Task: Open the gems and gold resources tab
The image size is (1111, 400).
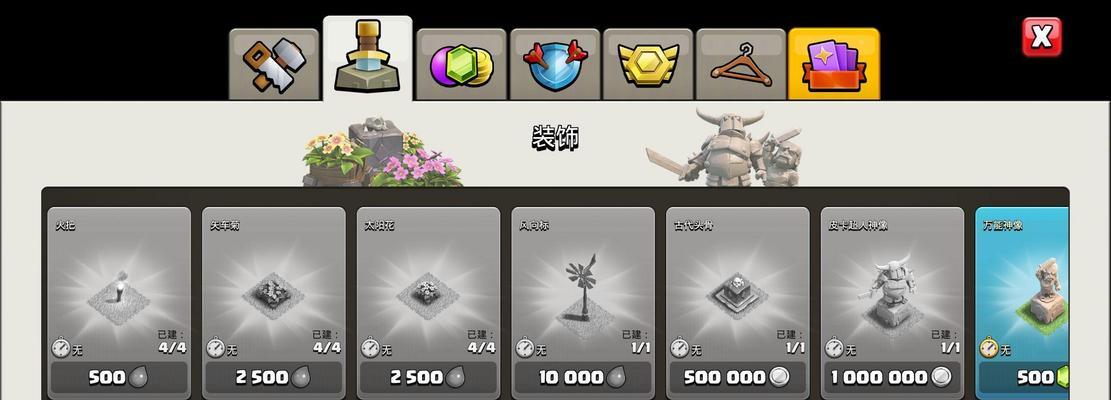Action: tap(461, 64)
